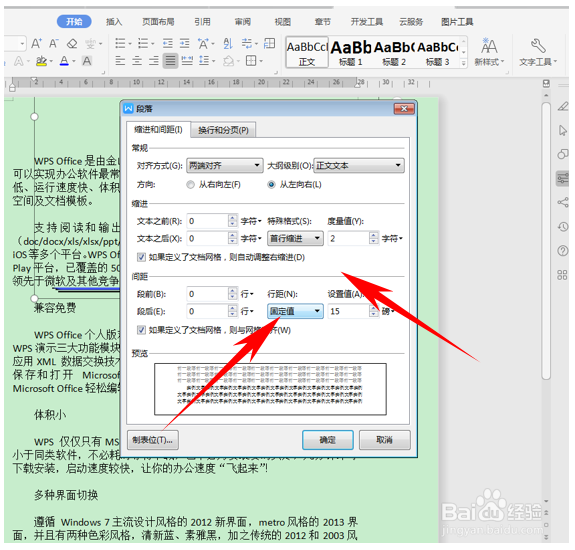Screen dimensions: 575x550
Task: Click the pencil icon in right sidebar
Action: [563, 107]
